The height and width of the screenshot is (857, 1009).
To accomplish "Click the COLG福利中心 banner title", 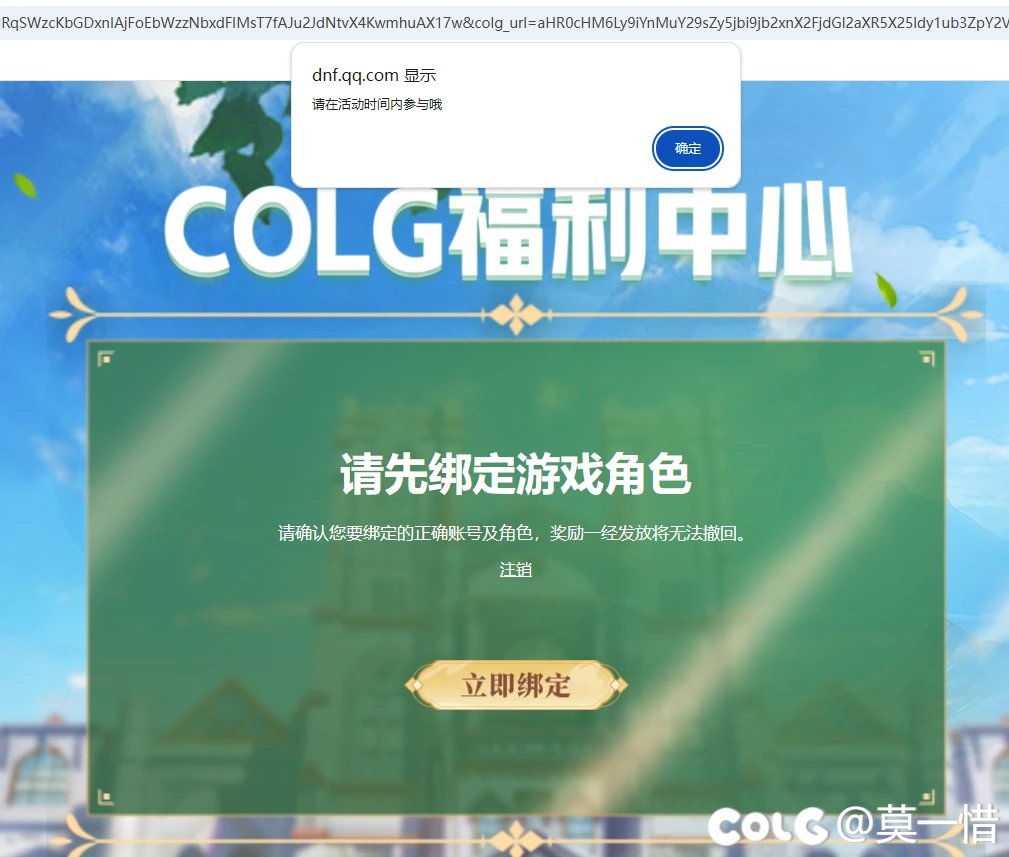I will [x=509, y=232].
